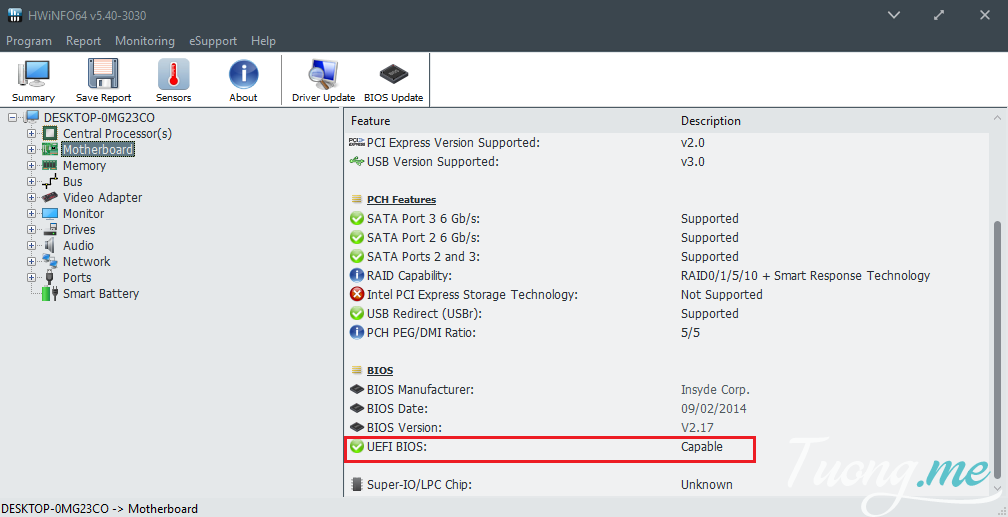Click the Description column header
1008x517 pixels.
(x=711, y=121)
